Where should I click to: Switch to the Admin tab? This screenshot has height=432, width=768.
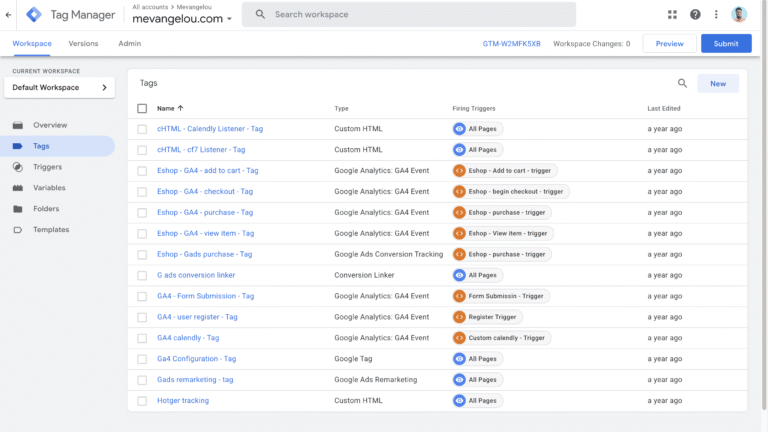pyautogui.click(x=129, y=44)
